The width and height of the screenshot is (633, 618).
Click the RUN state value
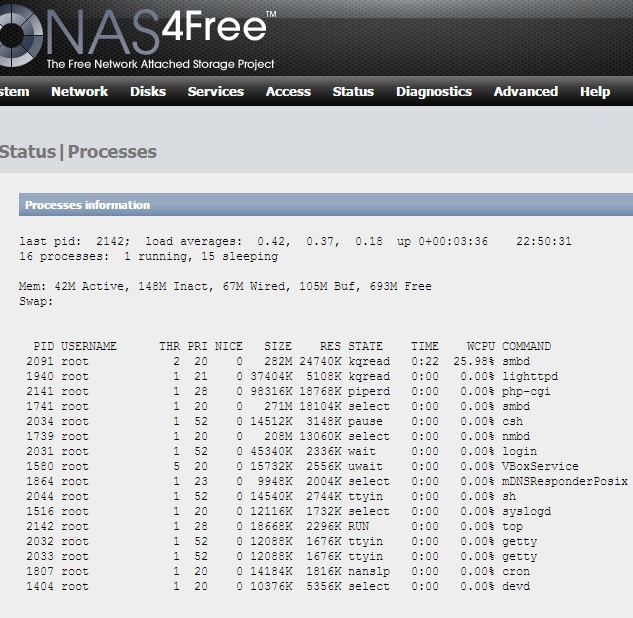[x=358, y=526]
